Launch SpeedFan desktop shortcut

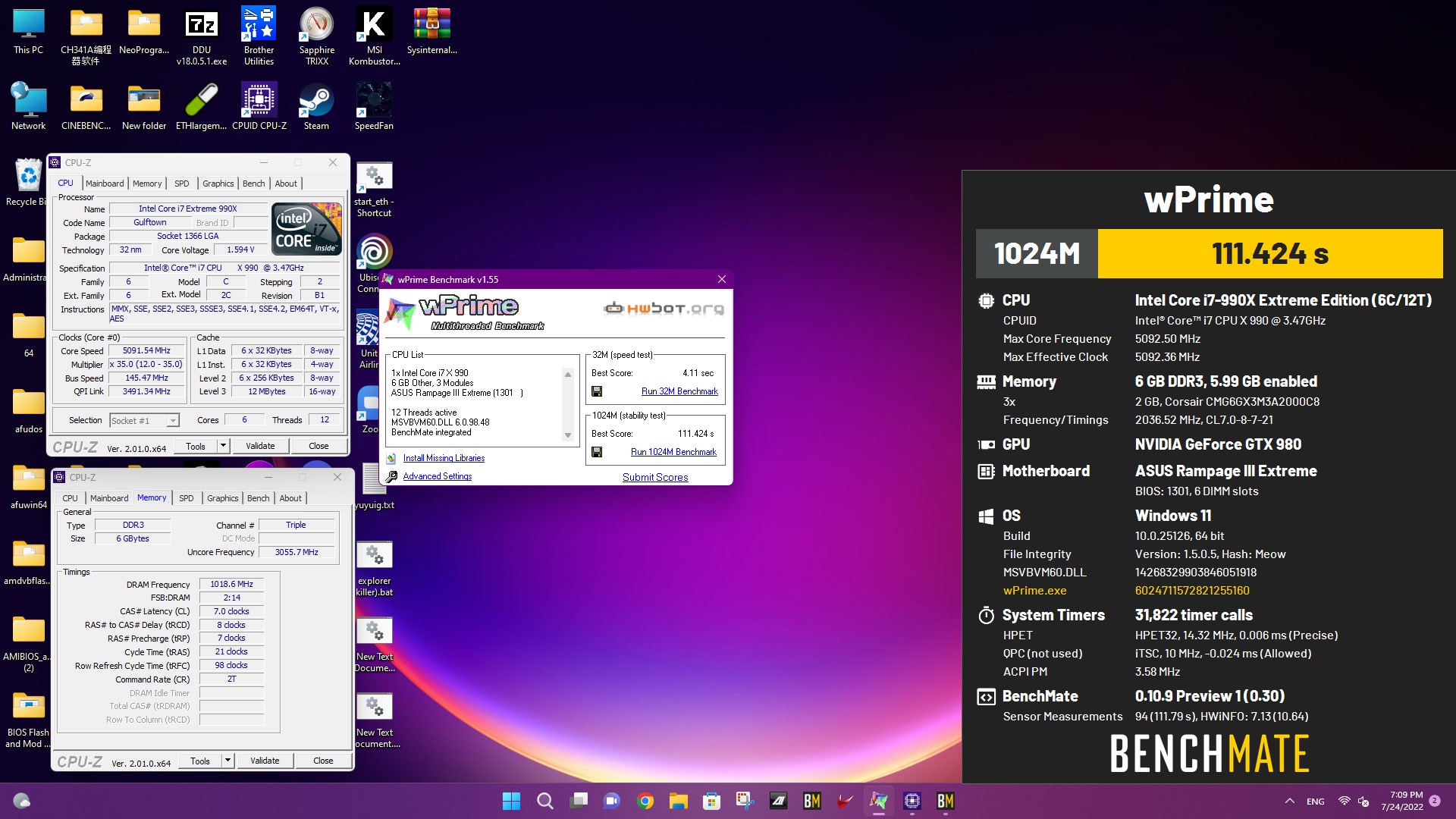tap(374, 106)
